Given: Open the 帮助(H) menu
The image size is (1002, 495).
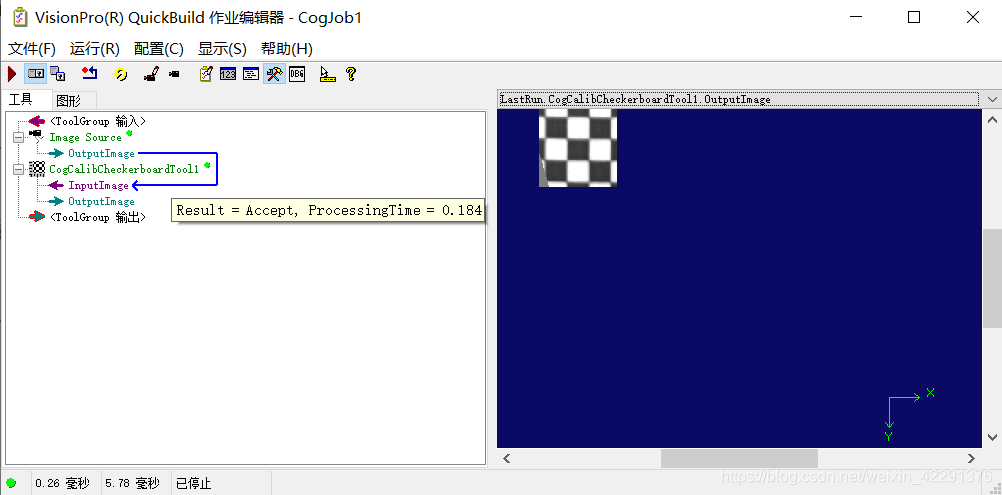Looking at the screenshot, I should click(x=287, y=49).
